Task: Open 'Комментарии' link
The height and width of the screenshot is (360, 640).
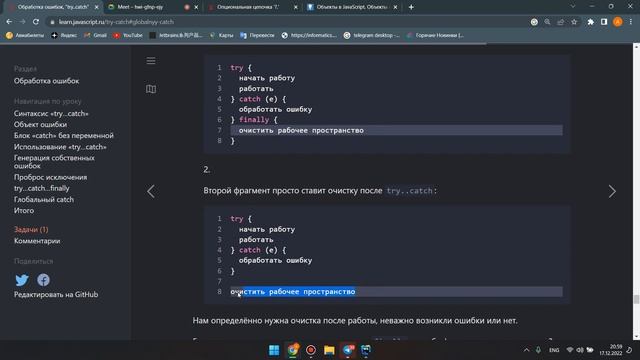Action: (37, 241)
